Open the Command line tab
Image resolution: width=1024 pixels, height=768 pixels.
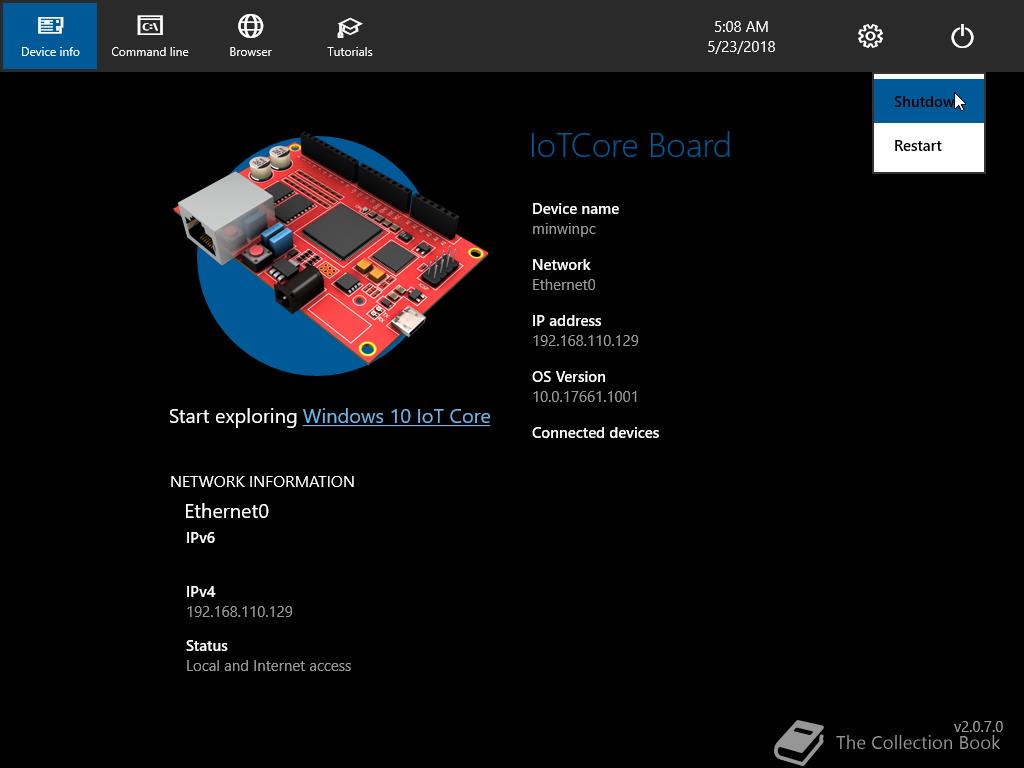[x=150, y=36]
